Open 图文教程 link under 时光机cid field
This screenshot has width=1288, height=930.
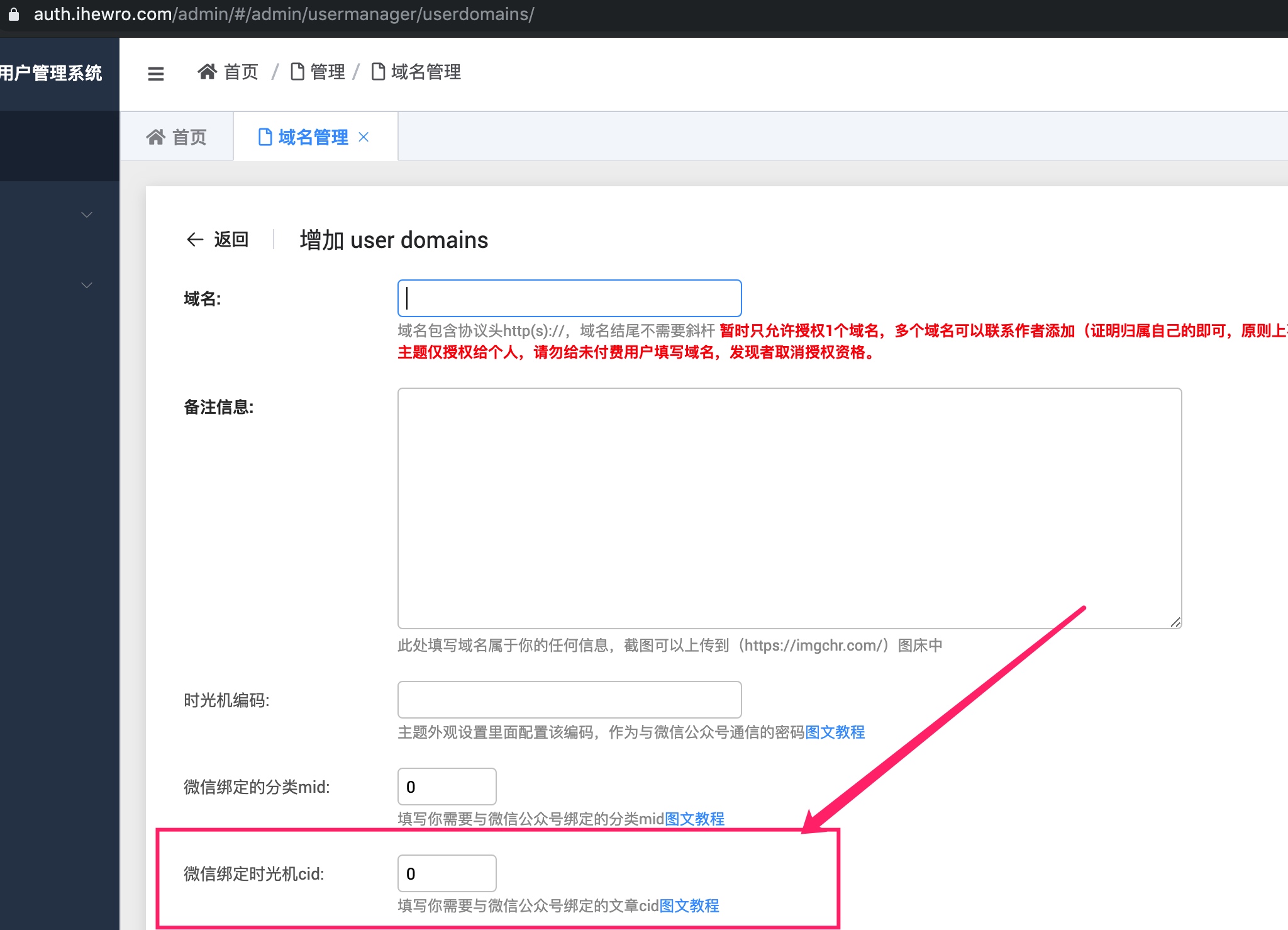click(689, 905)
